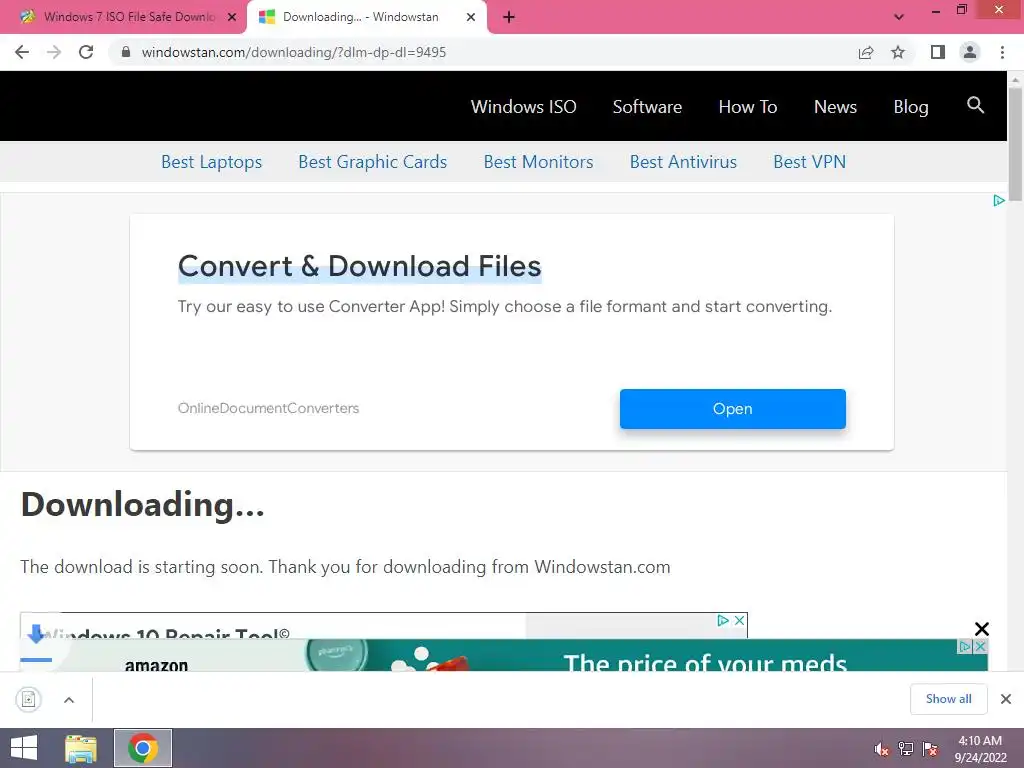The width and height of the screenshot is (1024, 768).
Task: Click the blue Open ad button
Action: tap(733, 409)
